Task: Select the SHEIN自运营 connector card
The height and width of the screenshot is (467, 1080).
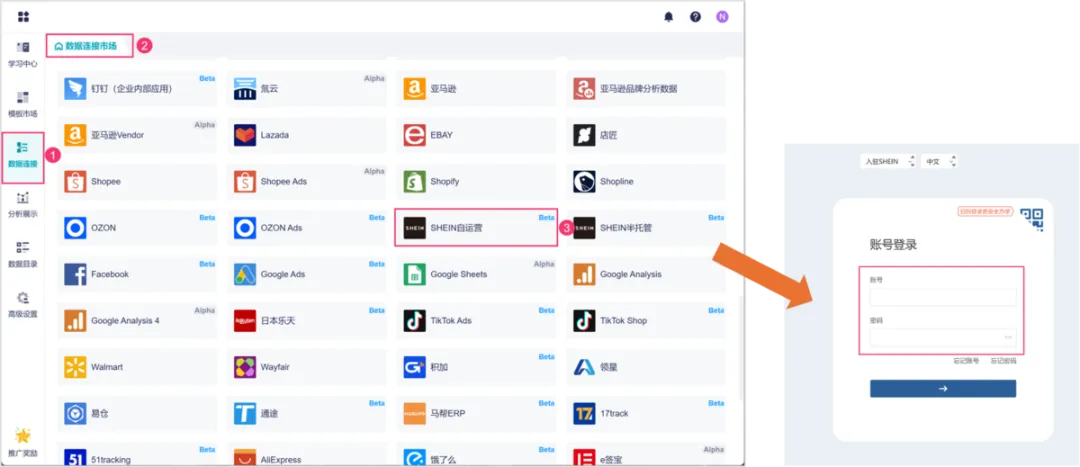Action: coord(476,228)
